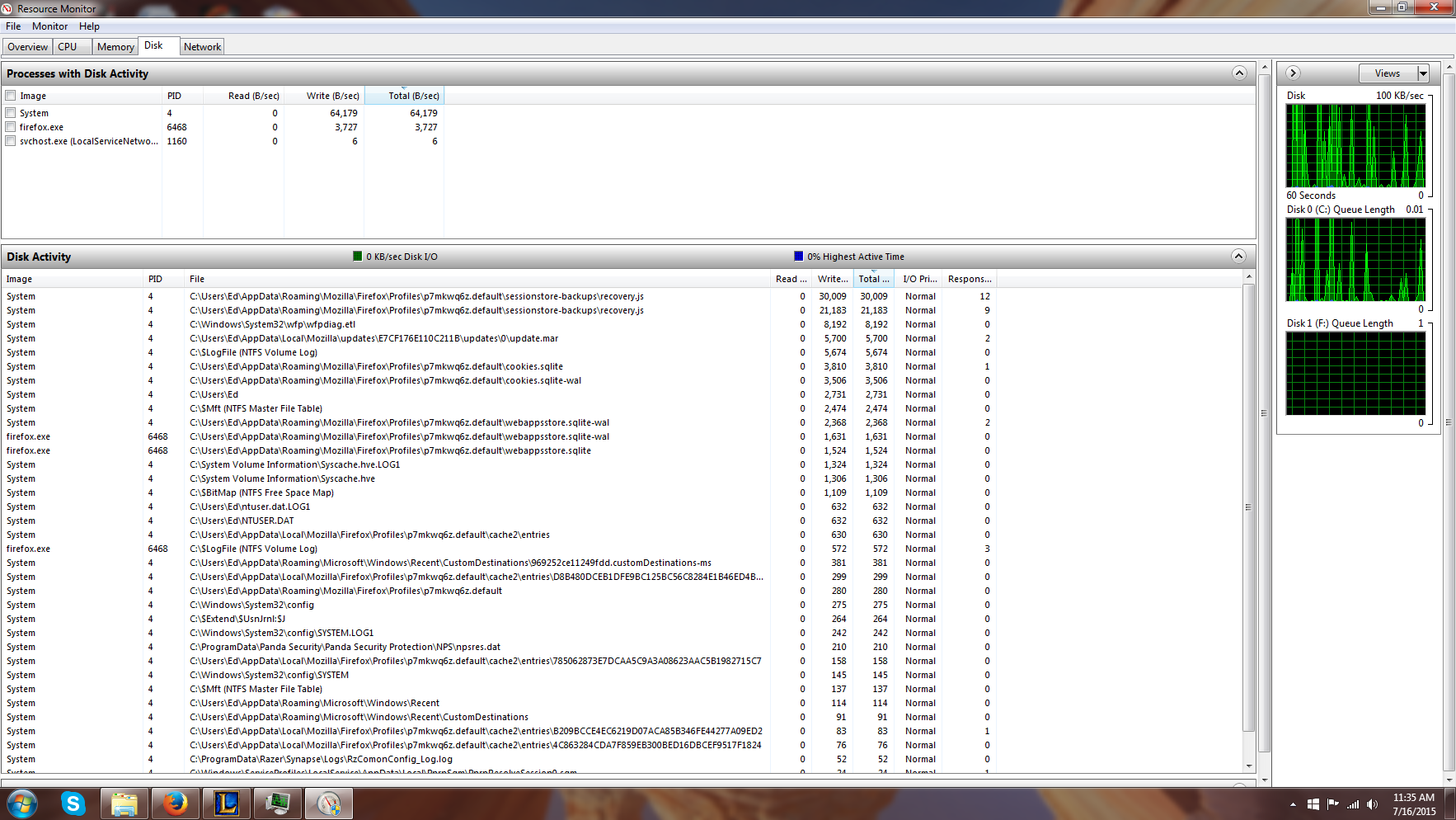Check the select-all Image checkbox
This screenshot has width=1456, height=820.
click(11, 96)
